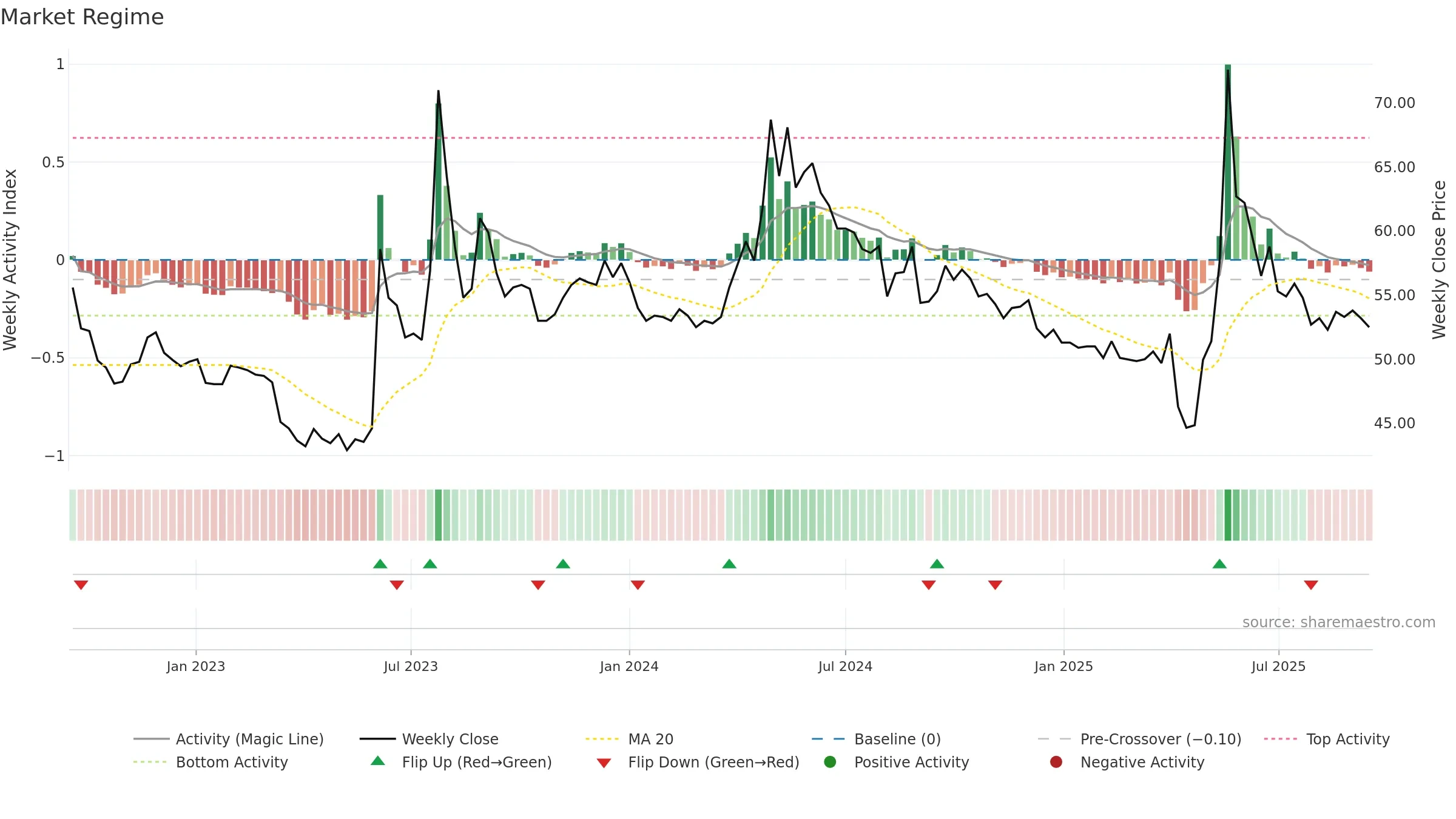Click the green flip-up marker just after Jul 2023

coord(430,564)
